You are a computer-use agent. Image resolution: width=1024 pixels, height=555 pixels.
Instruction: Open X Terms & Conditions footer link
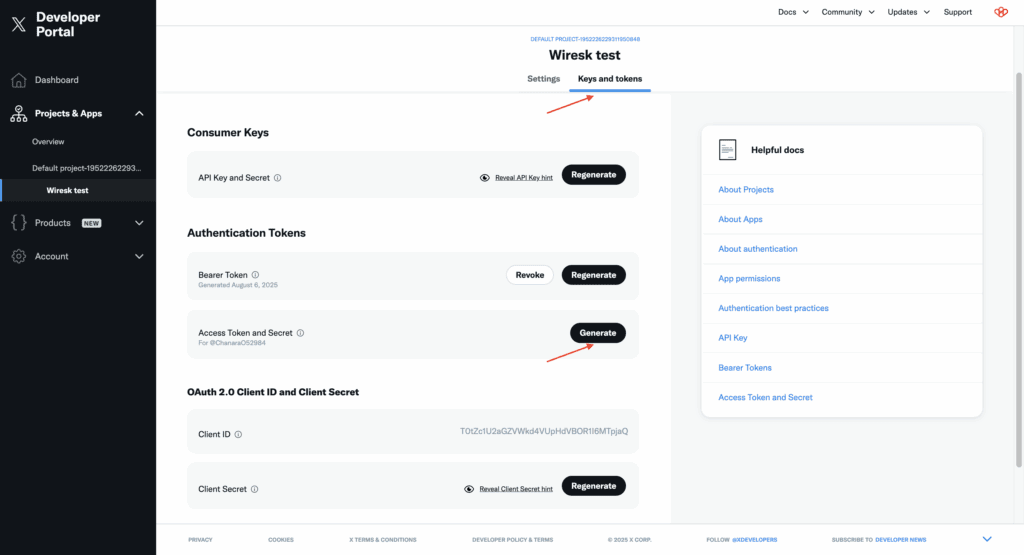click(x=383, y=540)
